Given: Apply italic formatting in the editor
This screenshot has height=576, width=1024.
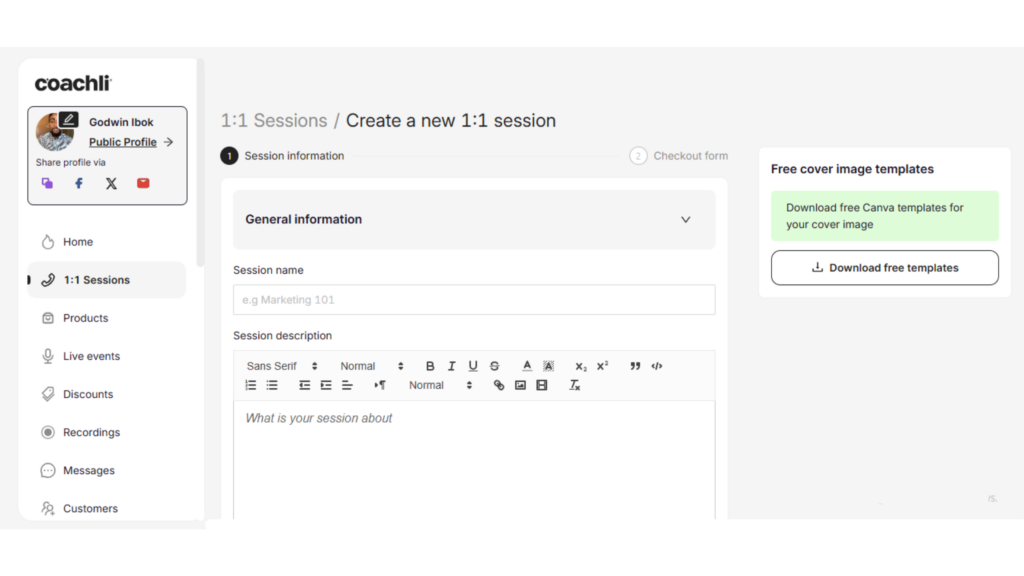Looking at the screenshot, I should coord(451,366).
